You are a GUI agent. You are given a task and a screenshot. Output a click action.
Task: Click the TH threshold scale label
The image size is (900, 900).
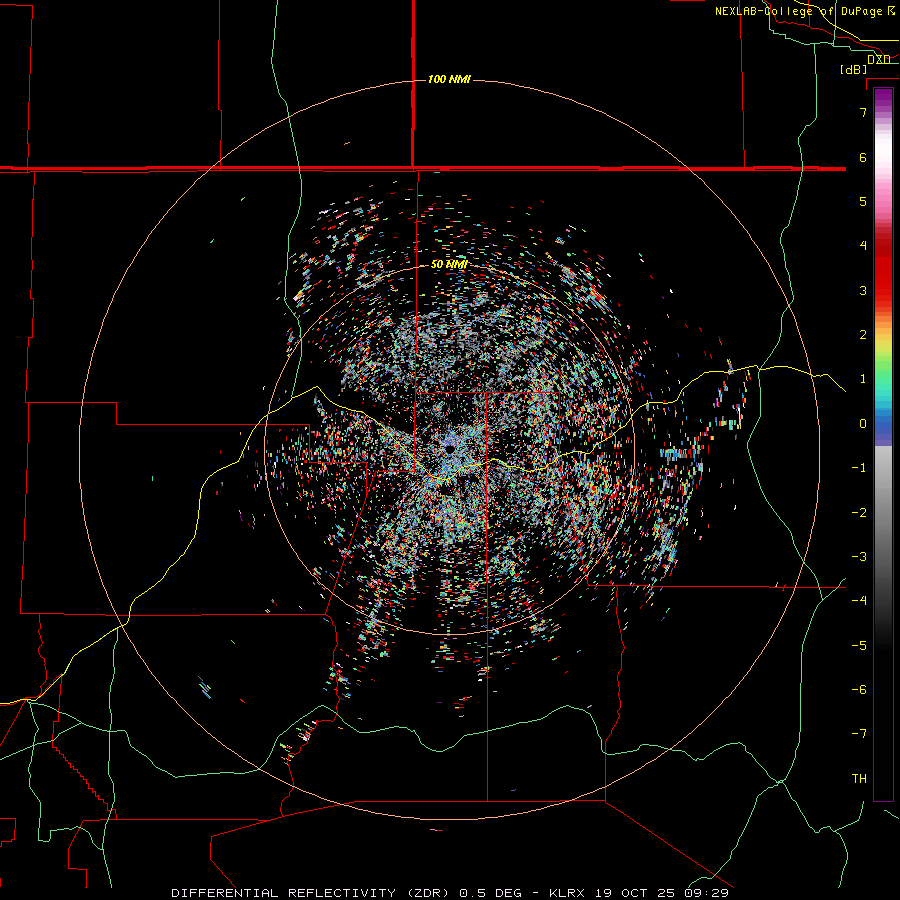[x=859, y=779]
